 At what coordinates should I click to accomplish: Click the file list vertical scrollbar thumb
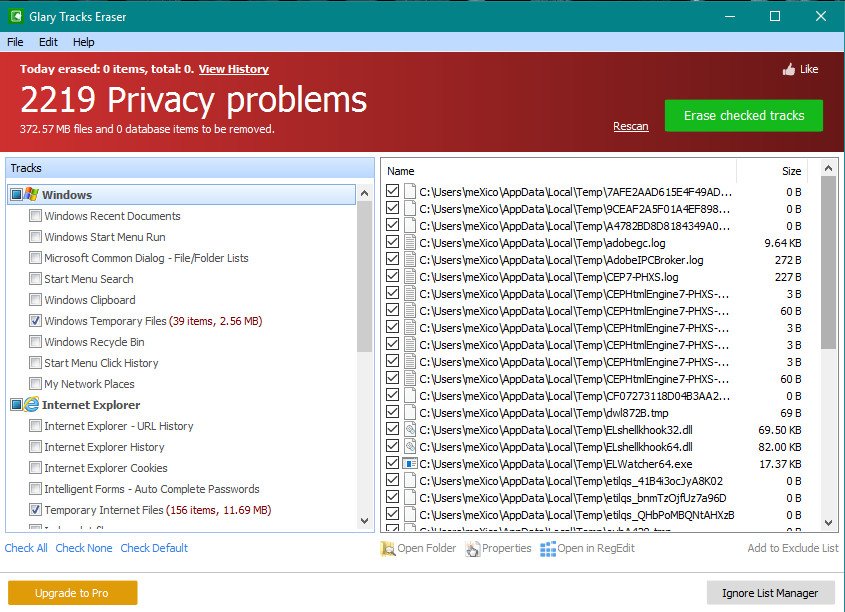pyautogui.click(x=828, y=262)
